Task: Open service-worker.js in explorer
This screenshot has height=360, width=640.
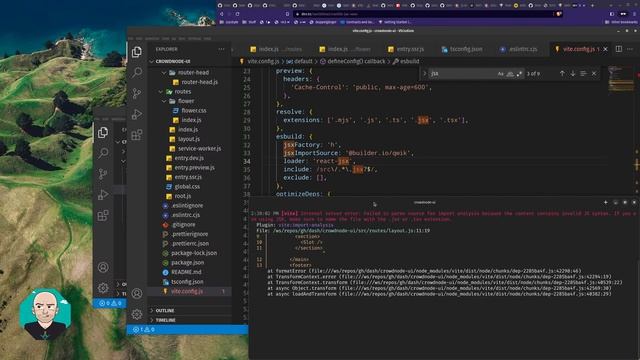Action: [200, 149]
